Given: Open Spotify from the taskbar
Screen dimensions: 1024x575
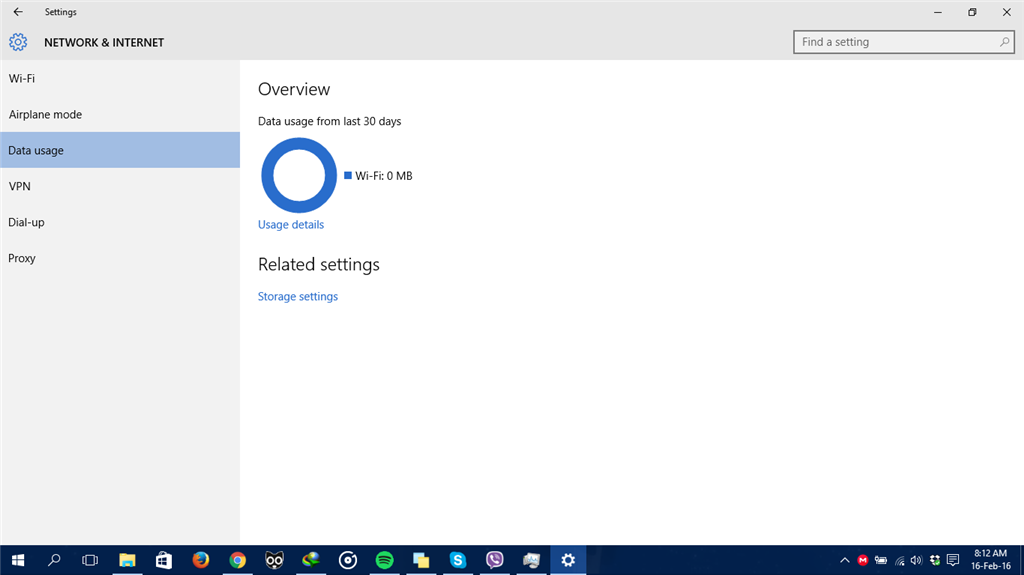Looking at the screenshot, I should pyautogui.click(x=385, y=560).
